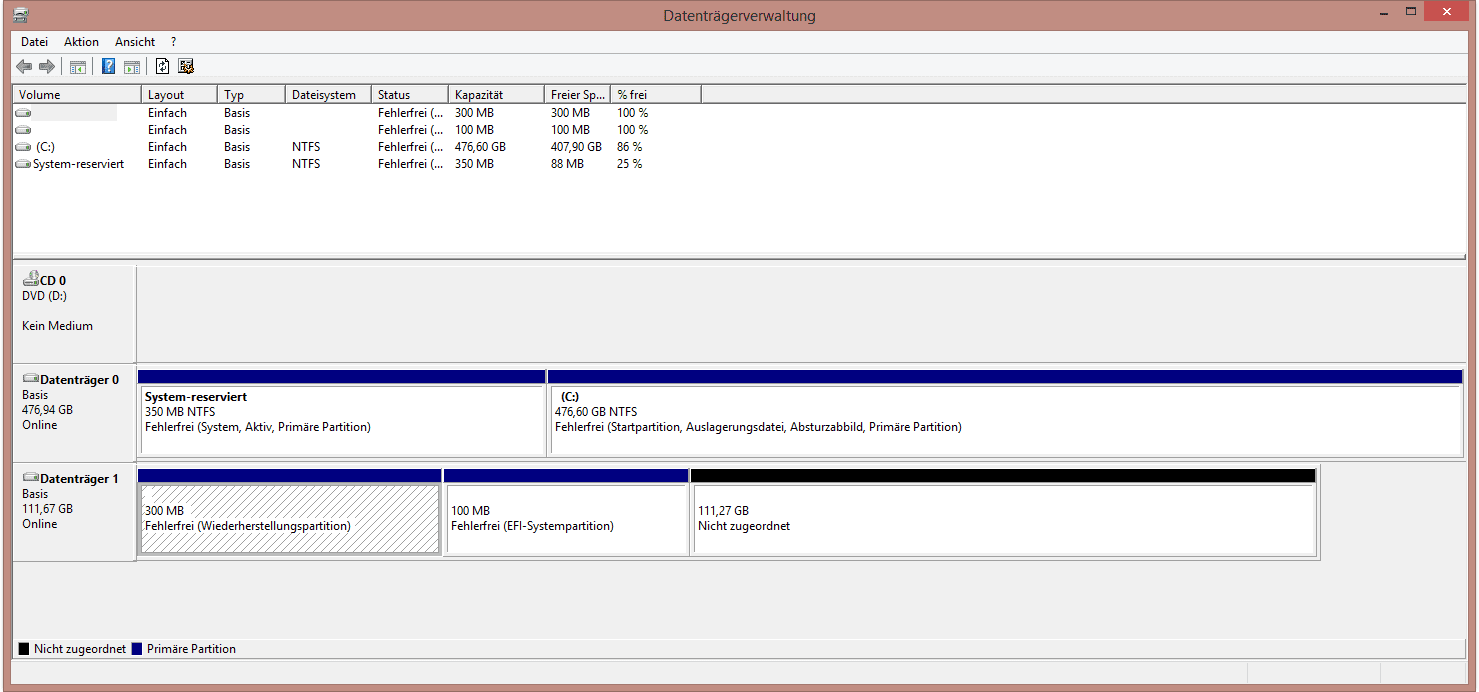Click the 407,90 GB free space cell
The height and width of the screenshot is (692, 1479).
pyautogui.click(x=576, y=147)
